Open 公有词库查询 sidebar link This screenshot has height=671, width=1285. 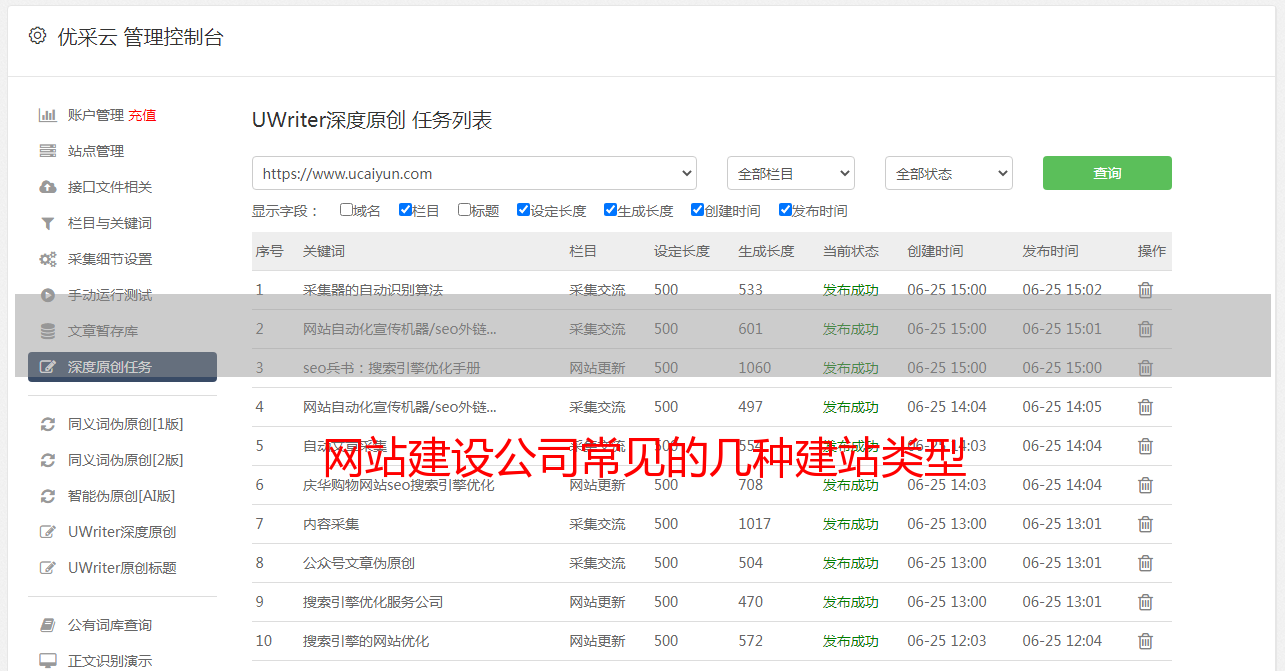110,625
